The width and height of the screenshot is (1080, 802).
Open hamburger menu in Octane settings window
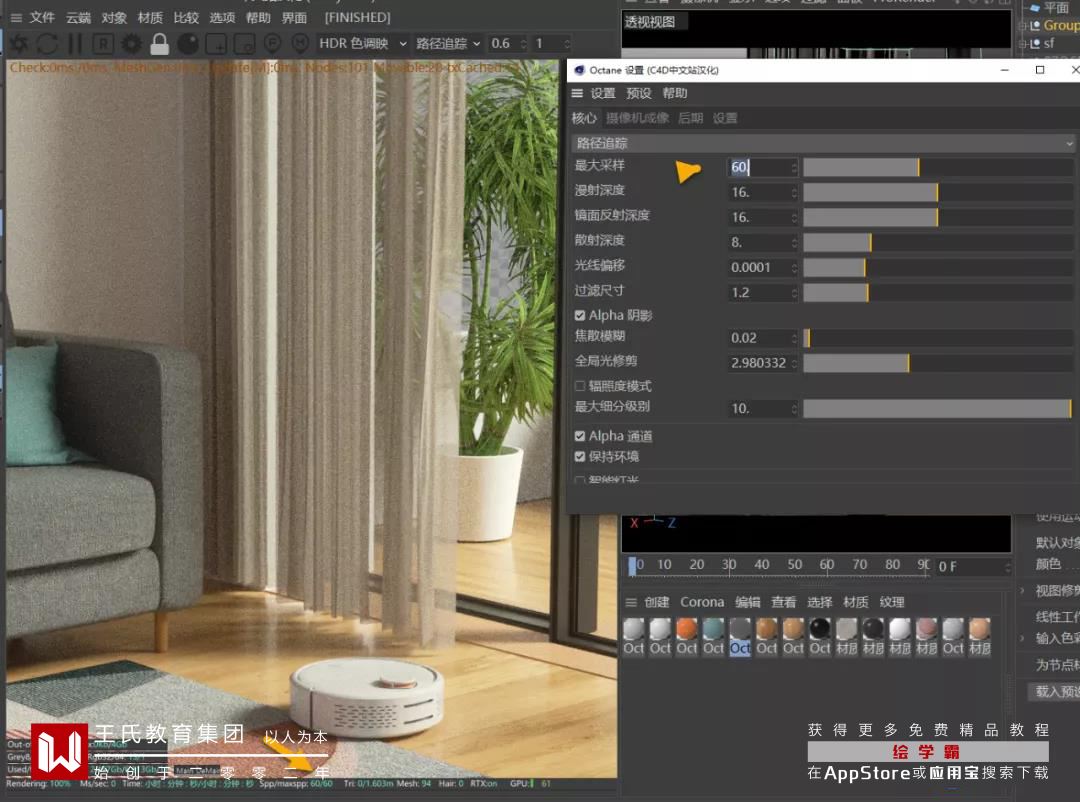pos(577,93)
